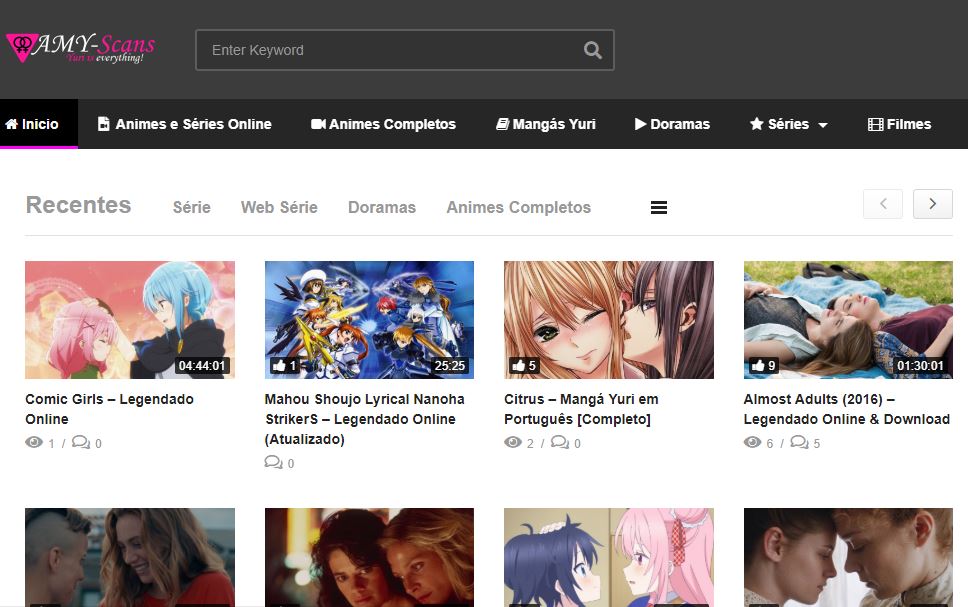Go to Inicio home tab
The width and height of the screenshot is (968, 607).
[39, 124]
